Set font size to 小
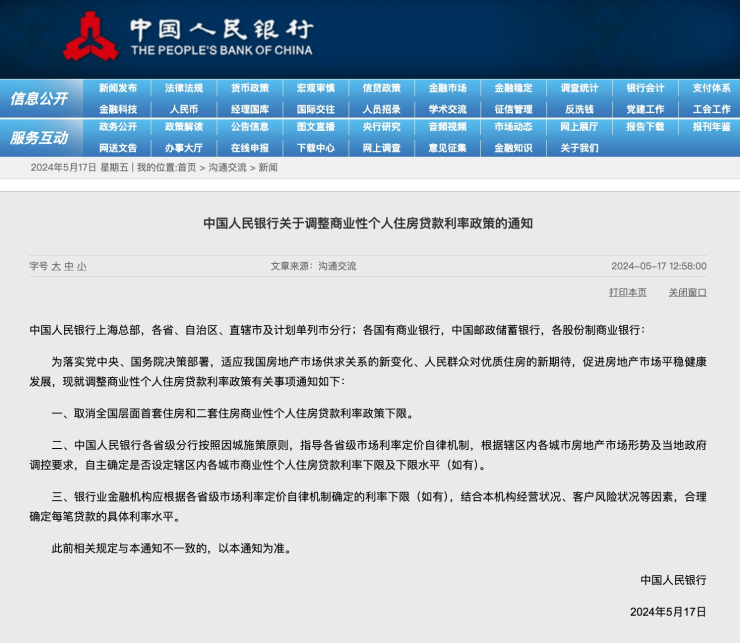The height and width of the screenshot is (643, 740). pos(82,267)
